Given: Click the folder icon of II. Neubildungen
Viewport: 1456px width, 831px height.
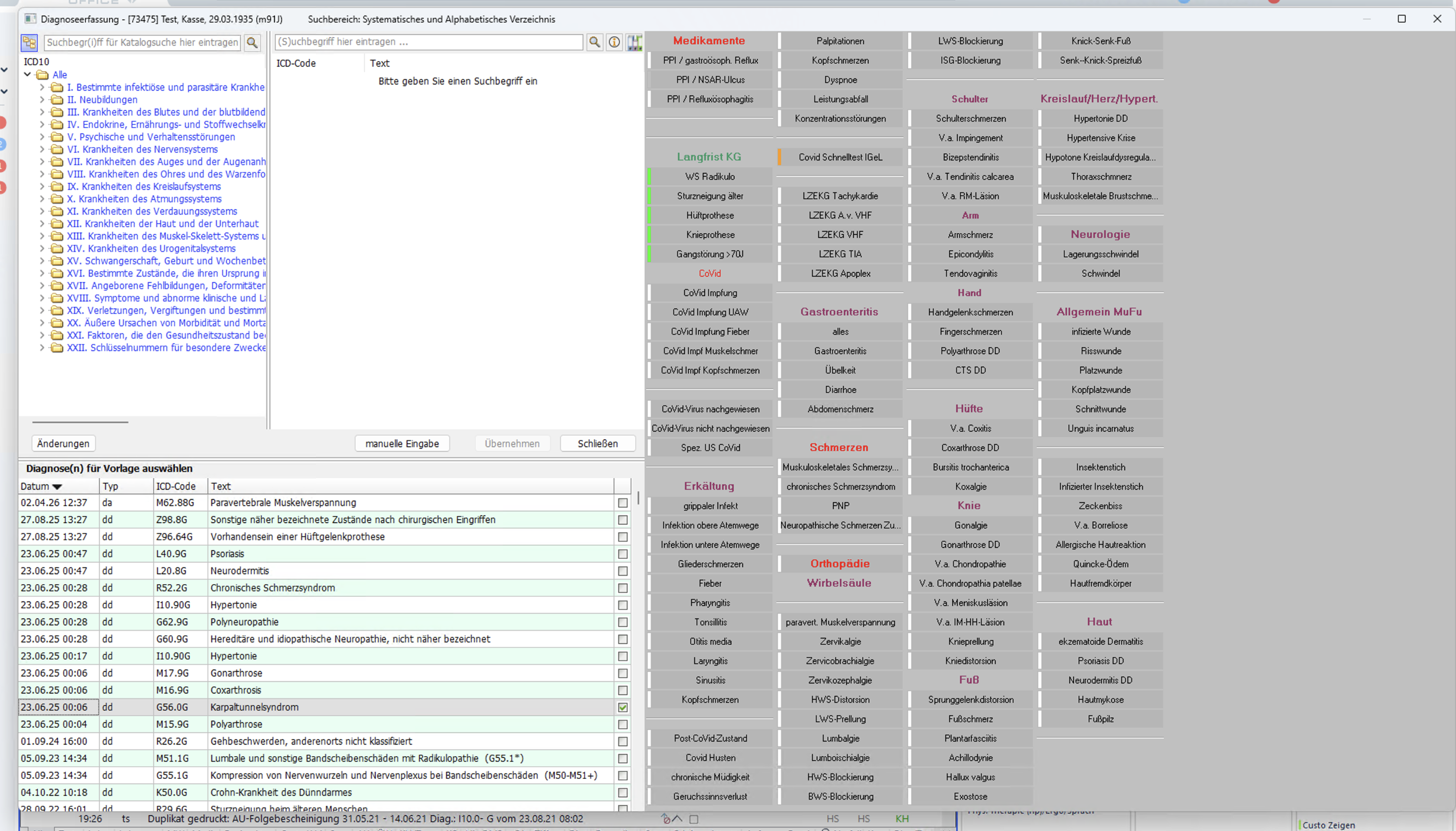Looking at the screenshot, I should coord(57,99).
